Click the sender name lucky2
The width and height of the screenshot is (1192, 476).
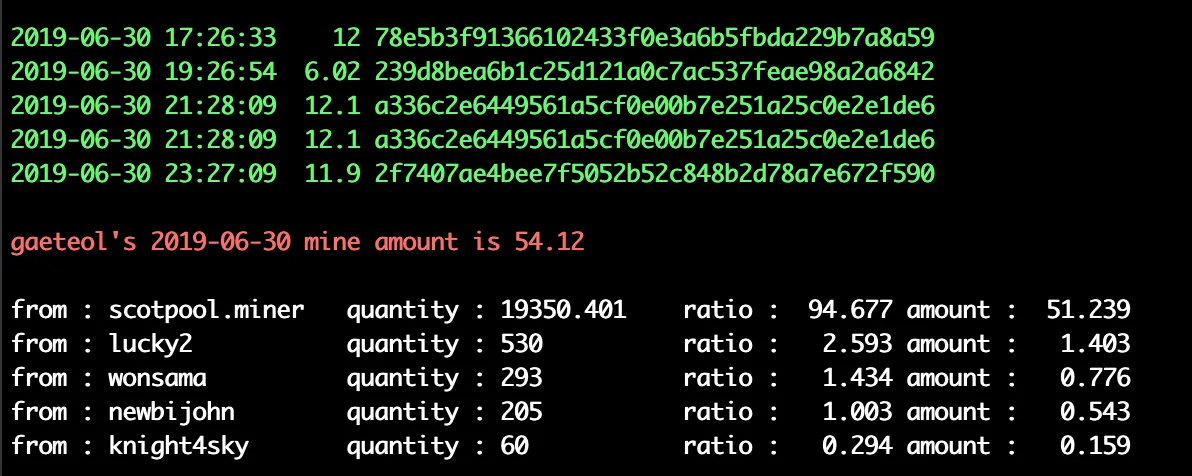(x=151, y=344)
